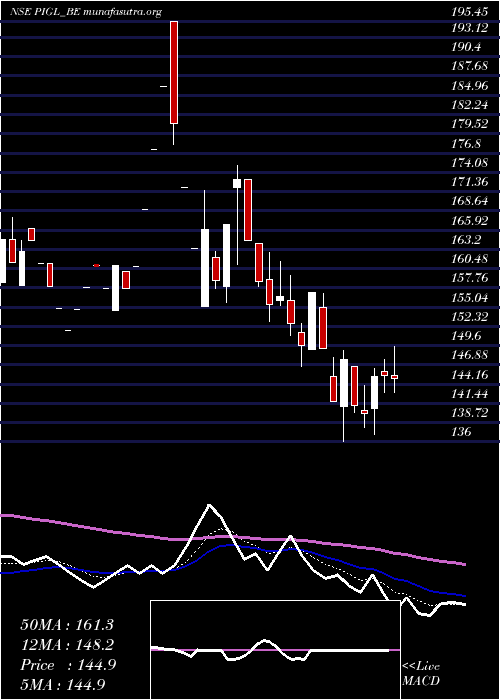500x700 pixels.
Task: Select the 171.36 price axis label
Action: point(471,182)
